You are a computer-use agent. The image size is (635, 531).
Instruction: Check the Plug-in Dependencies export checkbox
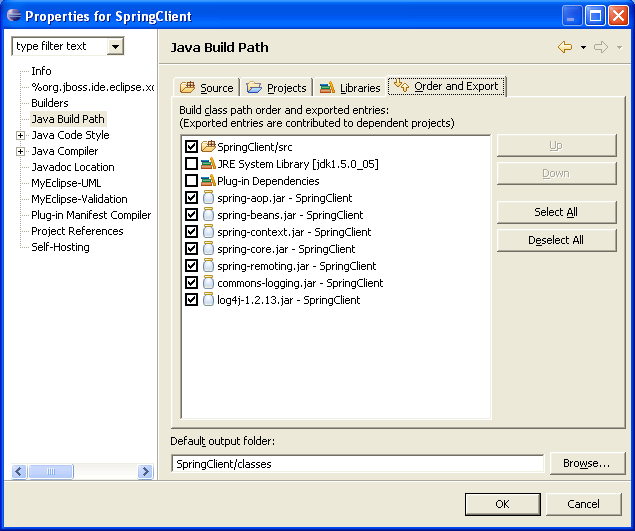click(x=191, y=180)
